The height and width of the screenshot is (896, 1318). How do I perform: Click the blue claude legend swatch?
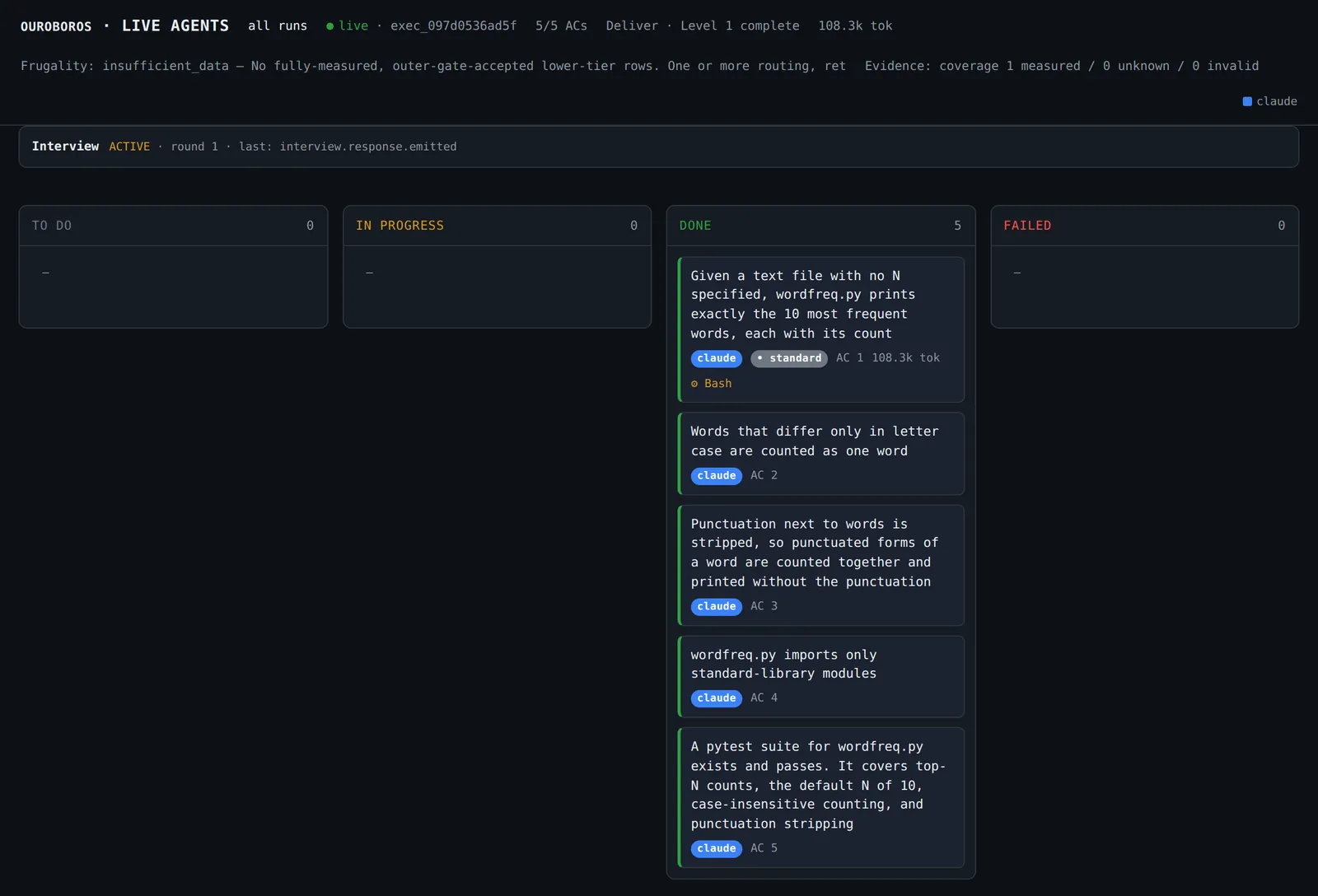pos(1247,101)
